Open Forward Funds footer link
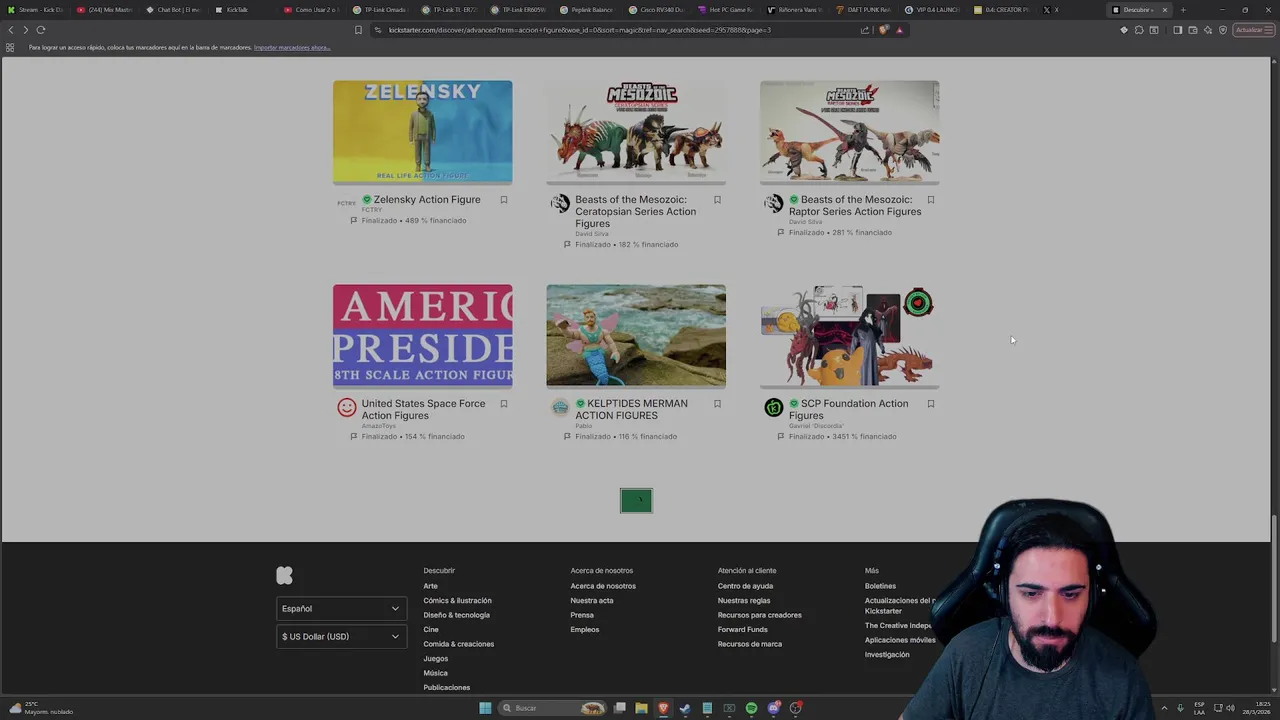 coord(742,630)
